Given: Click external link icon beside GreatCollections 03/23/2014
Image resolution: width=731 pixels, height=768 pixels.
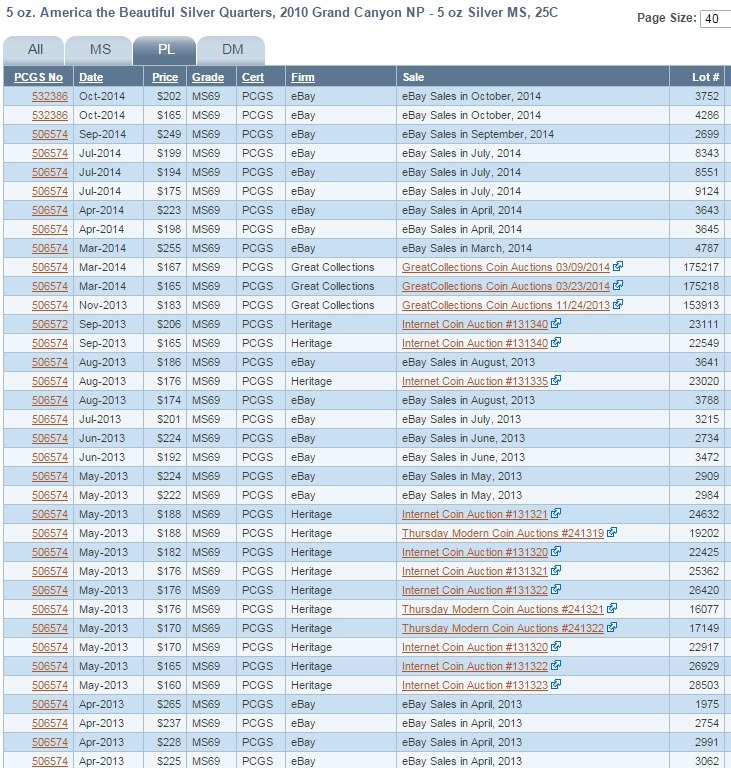Looking at the screenshot, I should [618, 286].
